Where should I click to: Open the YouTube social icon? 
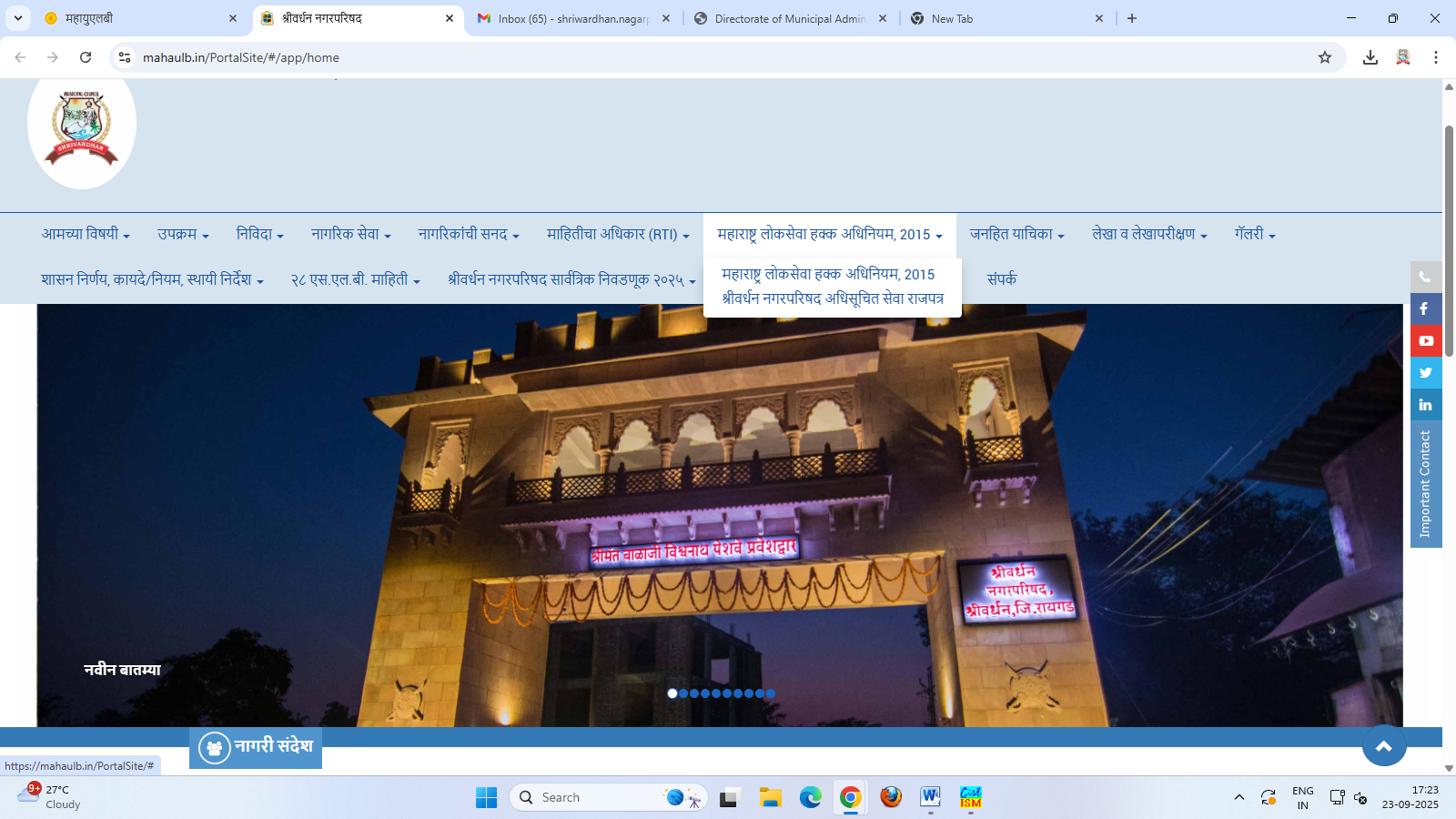click(1425, 340)
